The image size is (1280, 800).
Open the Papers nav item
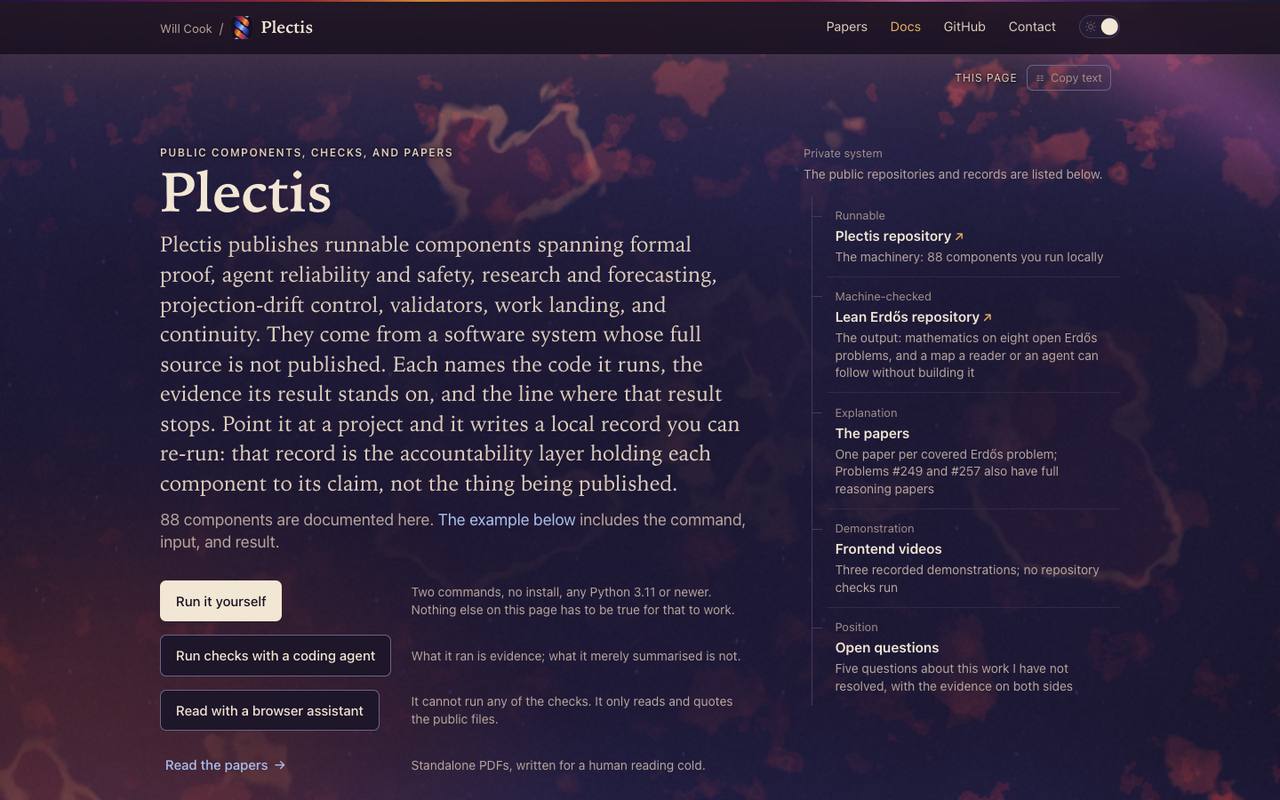click(846, 27)
